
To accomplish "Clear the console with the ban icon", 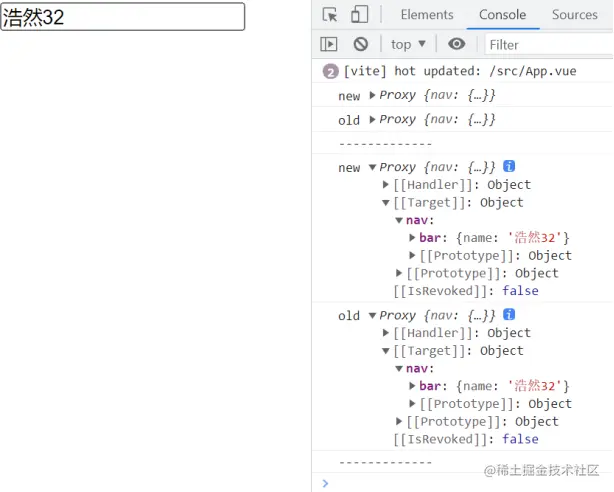I will (x=361, y=44).
